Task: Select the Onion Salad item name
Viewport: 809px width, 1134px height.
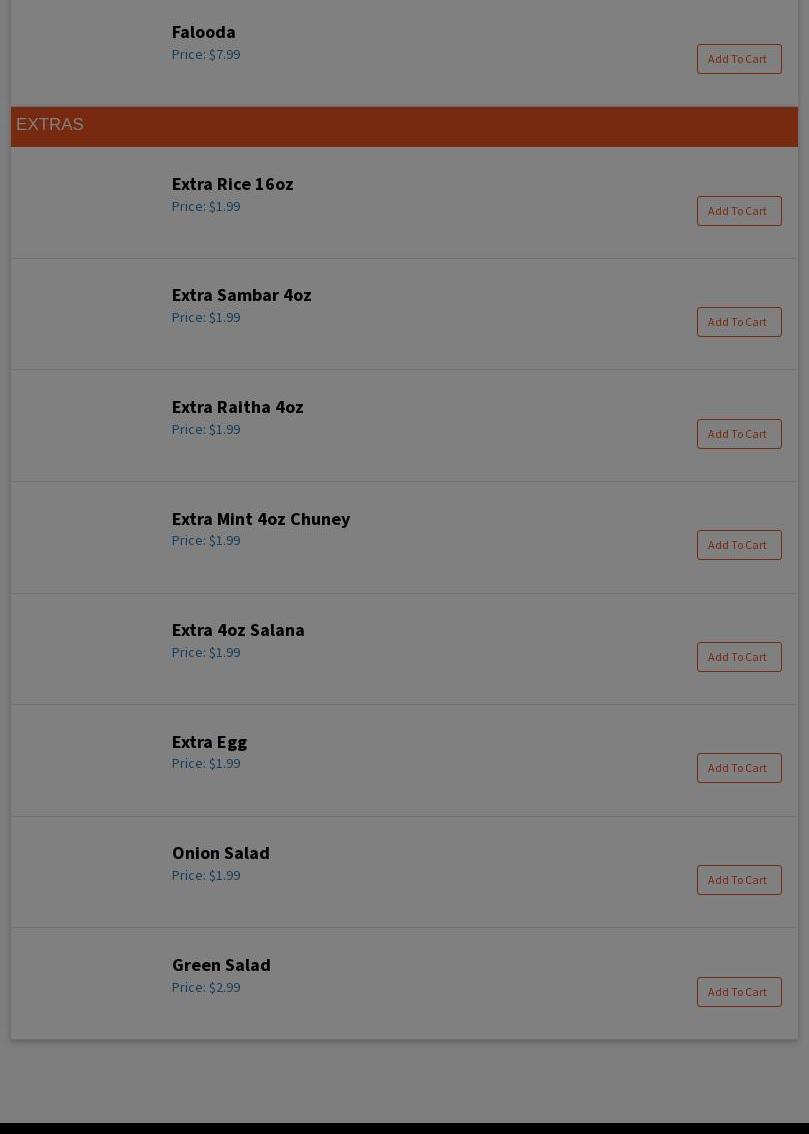Action: point(220,853)
